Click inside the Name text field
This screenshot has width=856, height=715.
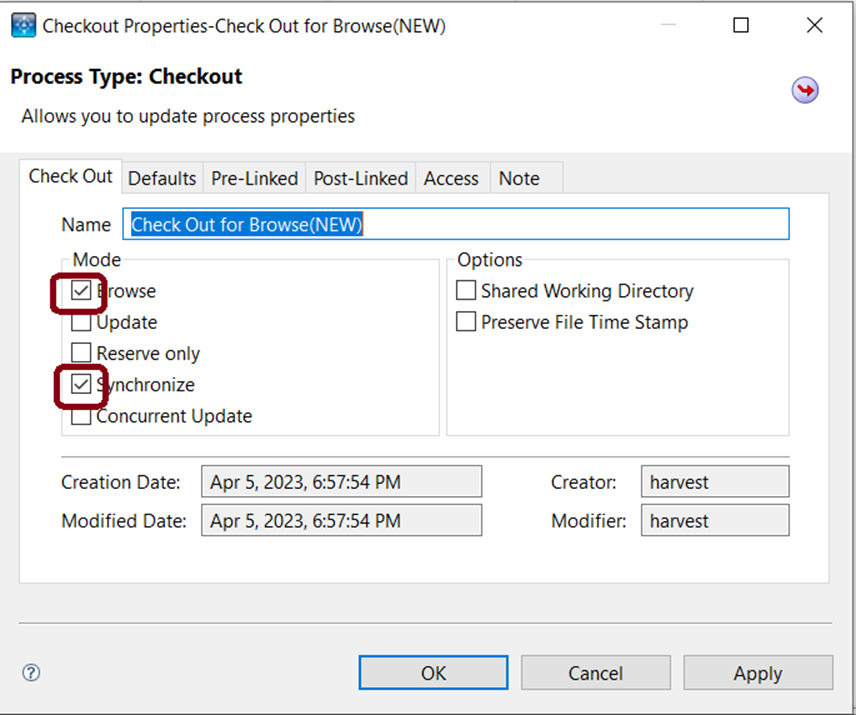pos(455,224)
